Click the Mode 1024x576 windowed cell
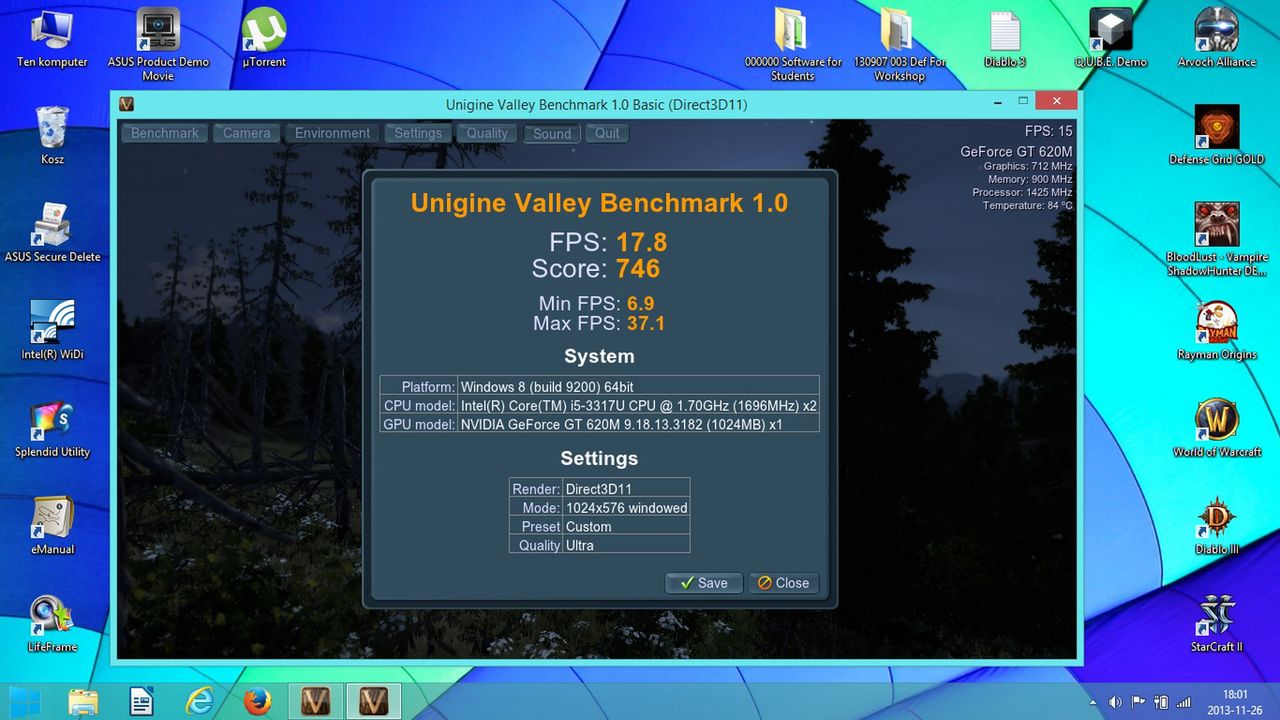The image size is (1280, 720). click(626, 508)
